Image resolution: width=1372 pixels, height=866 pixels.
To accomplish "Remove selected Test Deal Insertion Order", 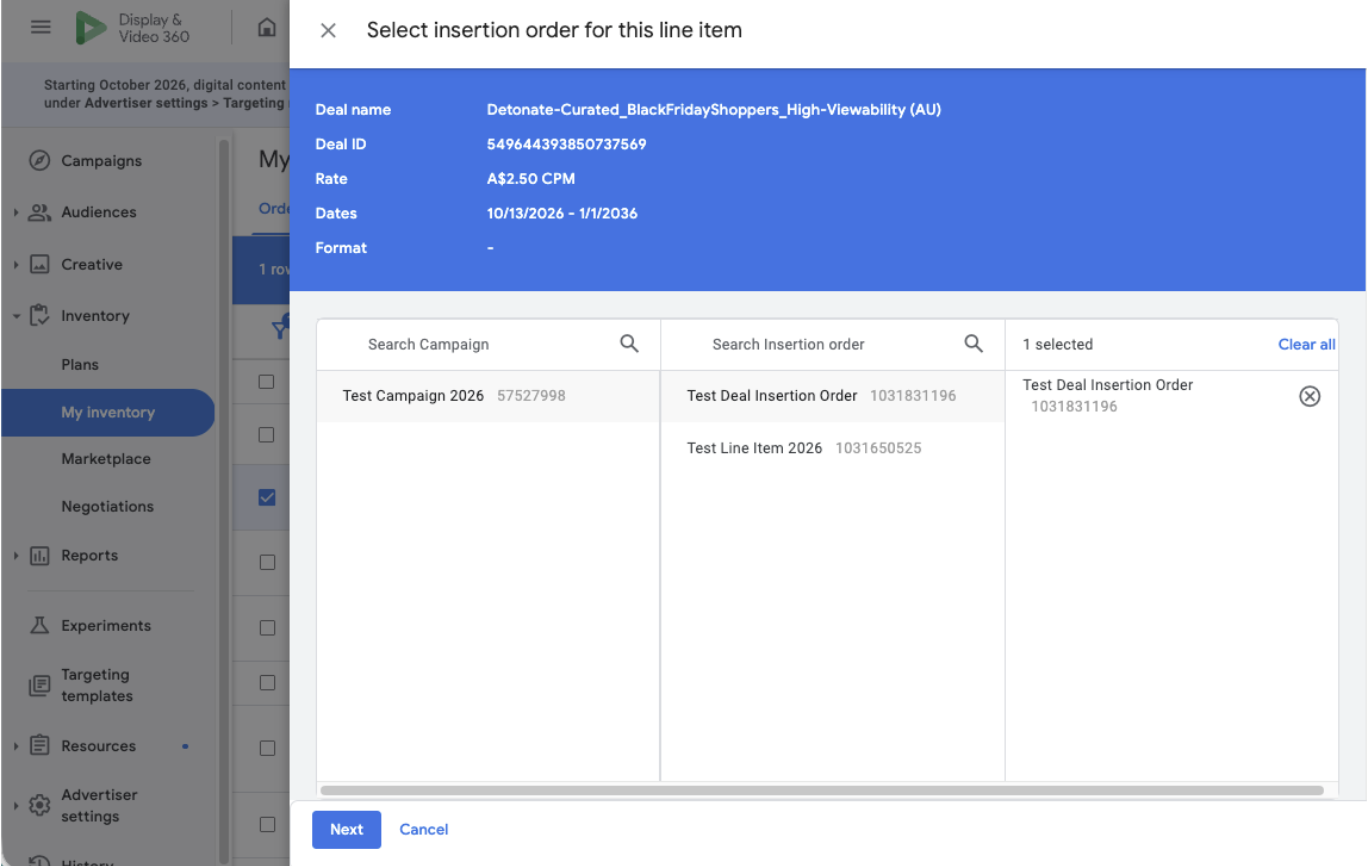I will click(1309, 396).
